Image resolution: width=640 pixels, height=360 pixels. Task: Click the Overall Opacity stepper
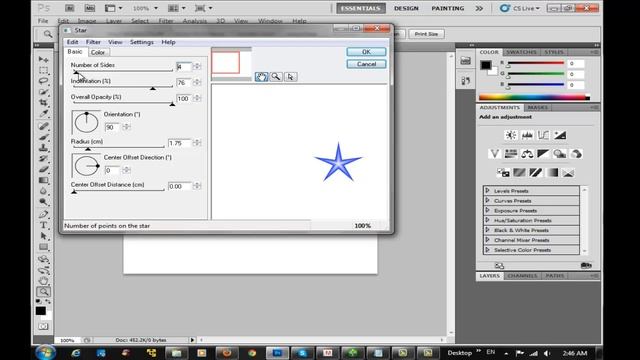[x=197, y=98]
